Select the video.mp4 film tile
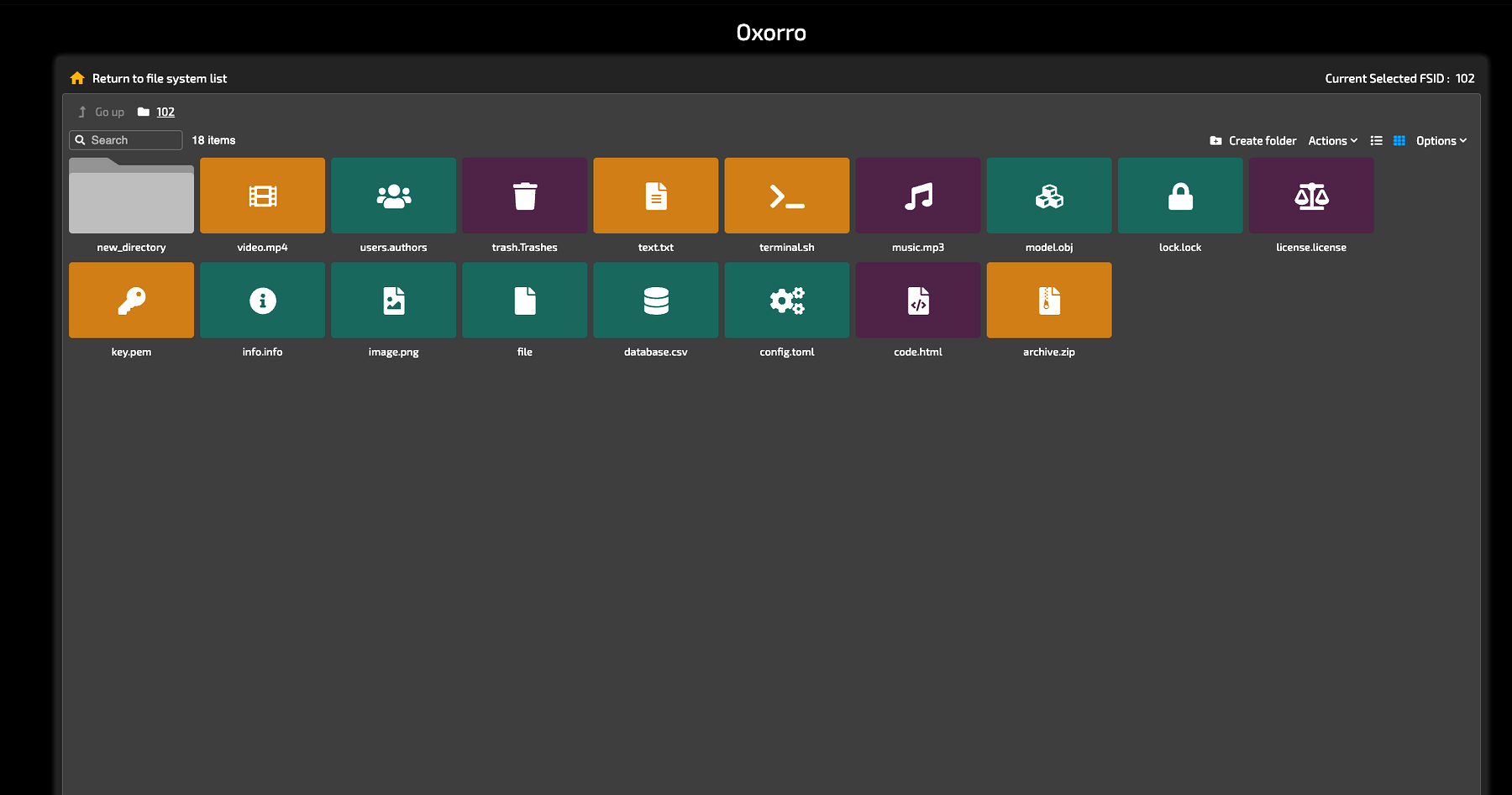The width and height of the screenshot is (1512, 795). 262,196
